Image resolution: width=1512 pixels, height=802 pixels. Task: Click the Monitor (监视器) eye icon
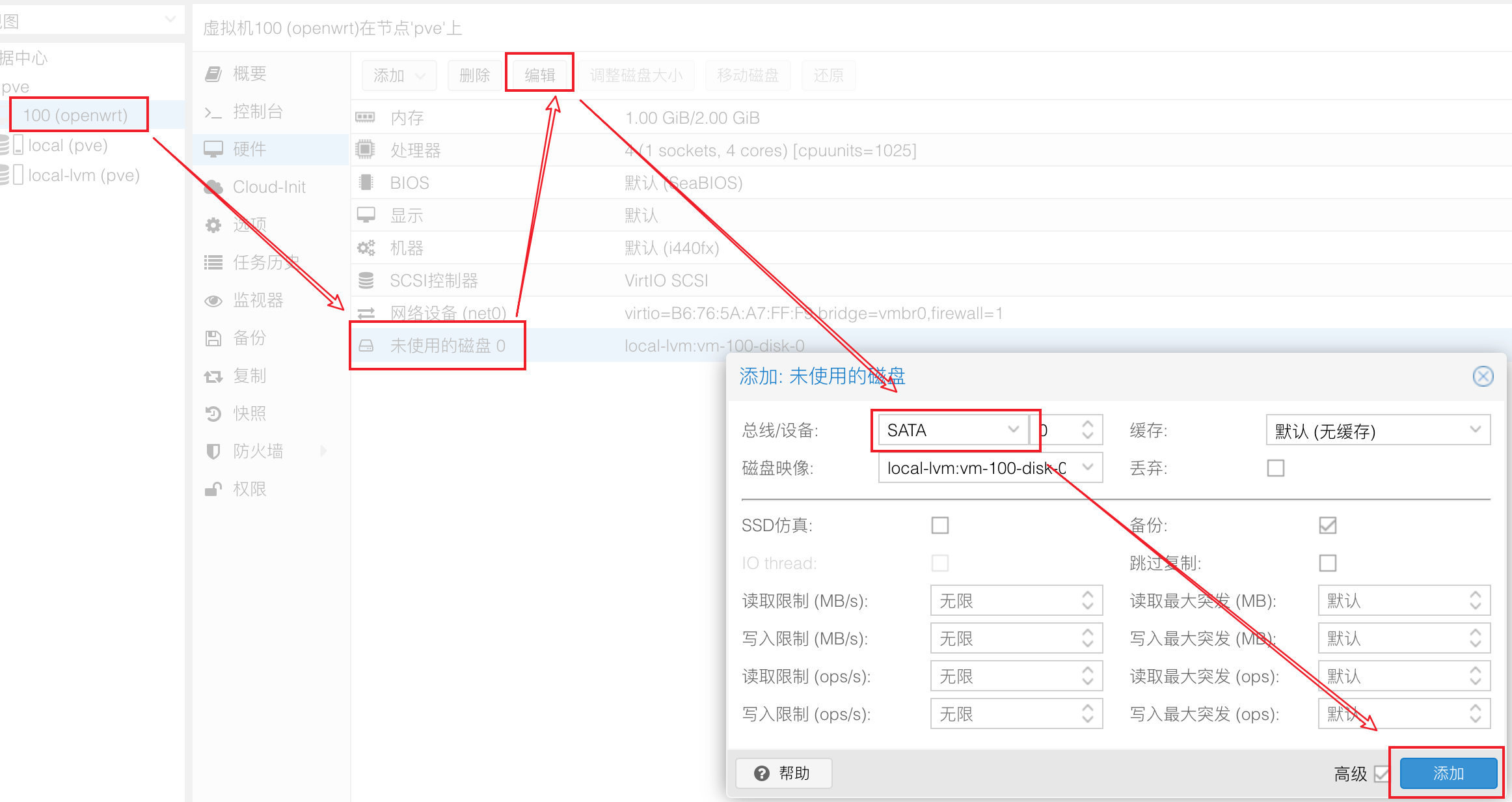(x=213, y=301)
